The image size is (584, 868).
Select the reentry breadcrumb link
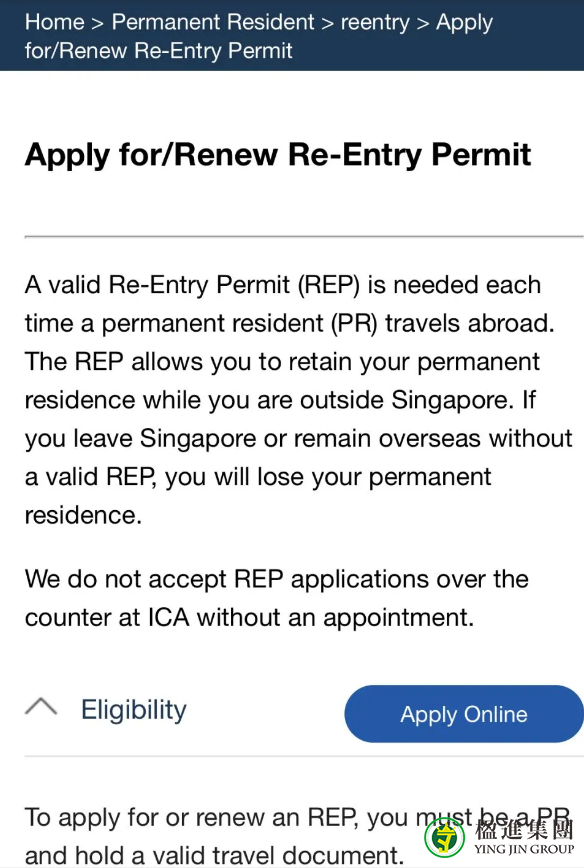pos(375,23)
